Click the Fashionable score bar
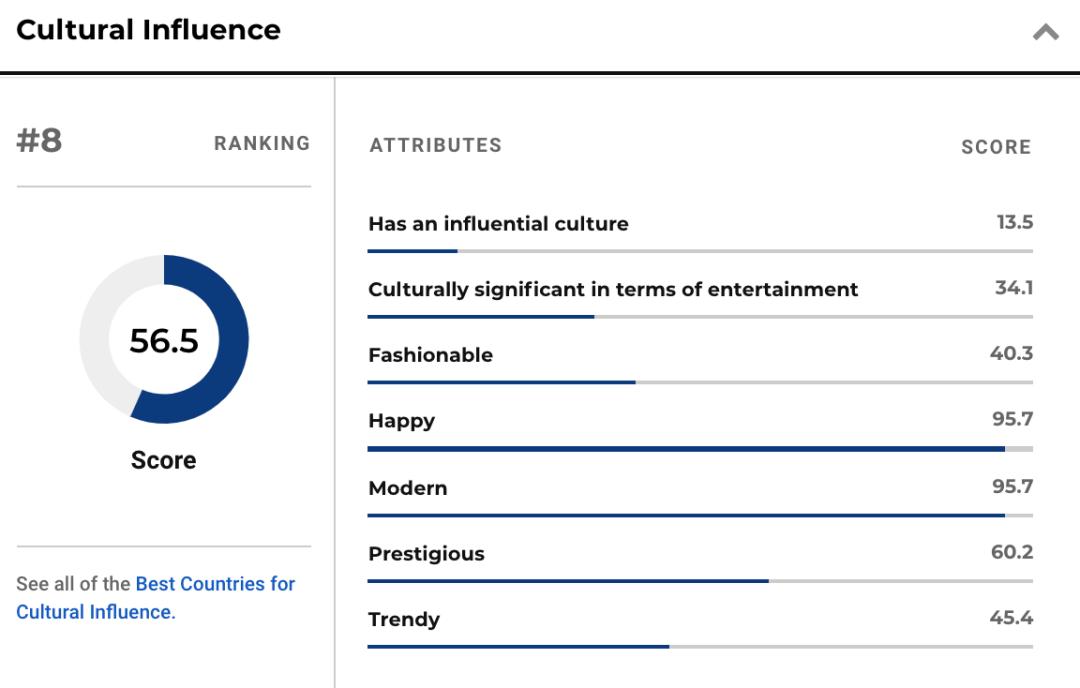The width and height of the screenshot is (1080, 688). pos(700,382)
